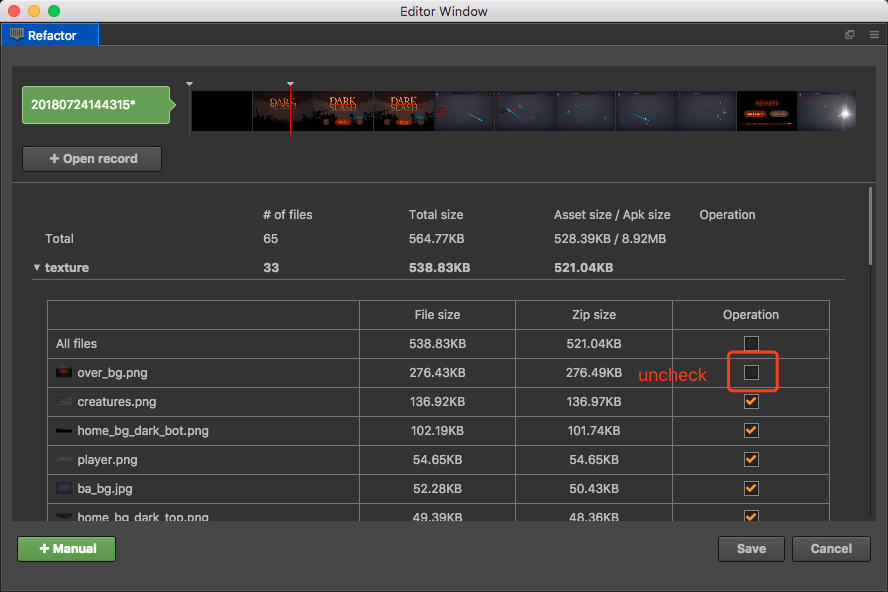The width and height of the screenshot is (888, 592).
Task: Click the creatures.png file name
Action: click(117, 402)
